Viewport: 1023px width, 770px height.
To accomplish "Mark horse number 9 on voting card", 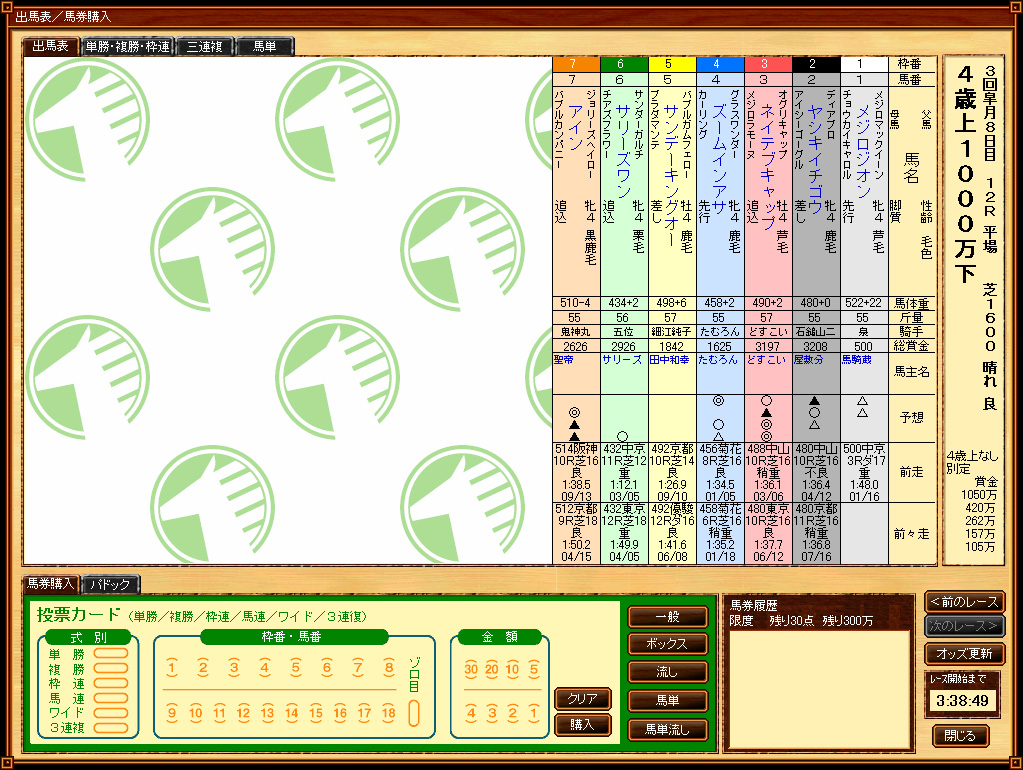I will pos(172,713).
